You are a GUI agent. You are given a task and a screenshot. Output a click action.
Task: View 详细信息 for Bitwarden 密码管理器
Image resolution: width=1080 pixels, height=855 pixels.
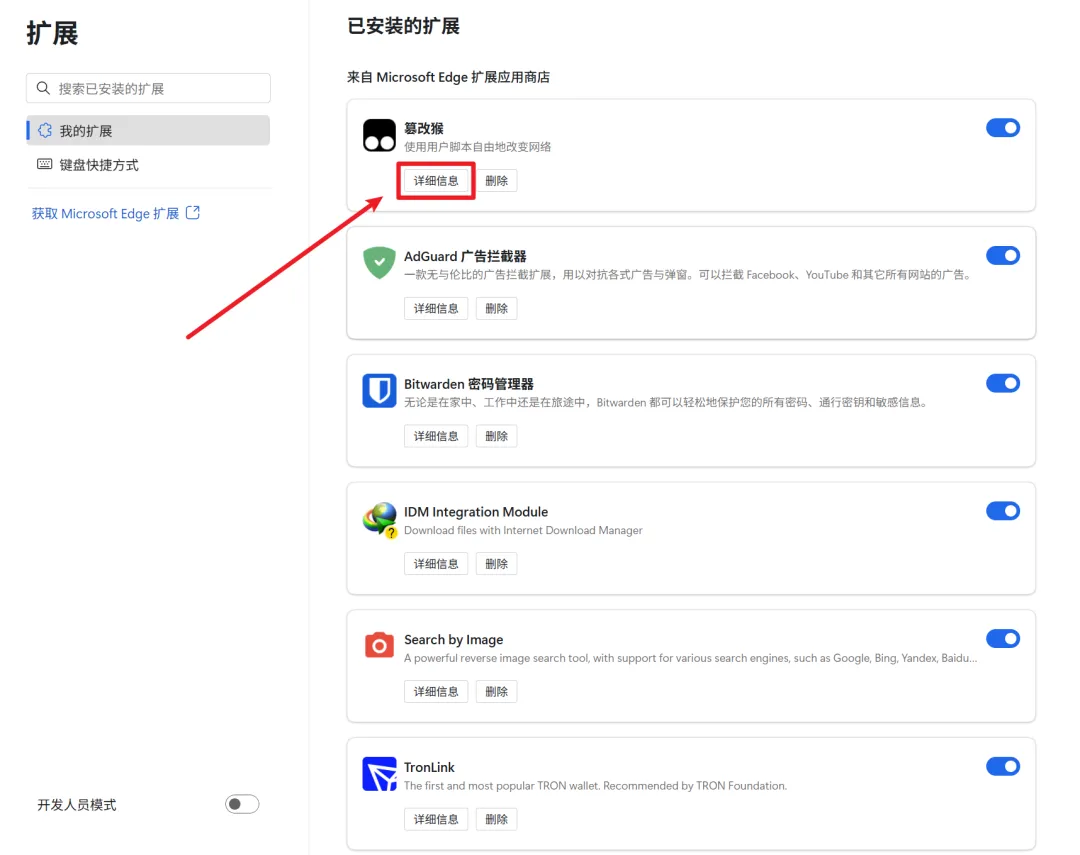[436, 436]
